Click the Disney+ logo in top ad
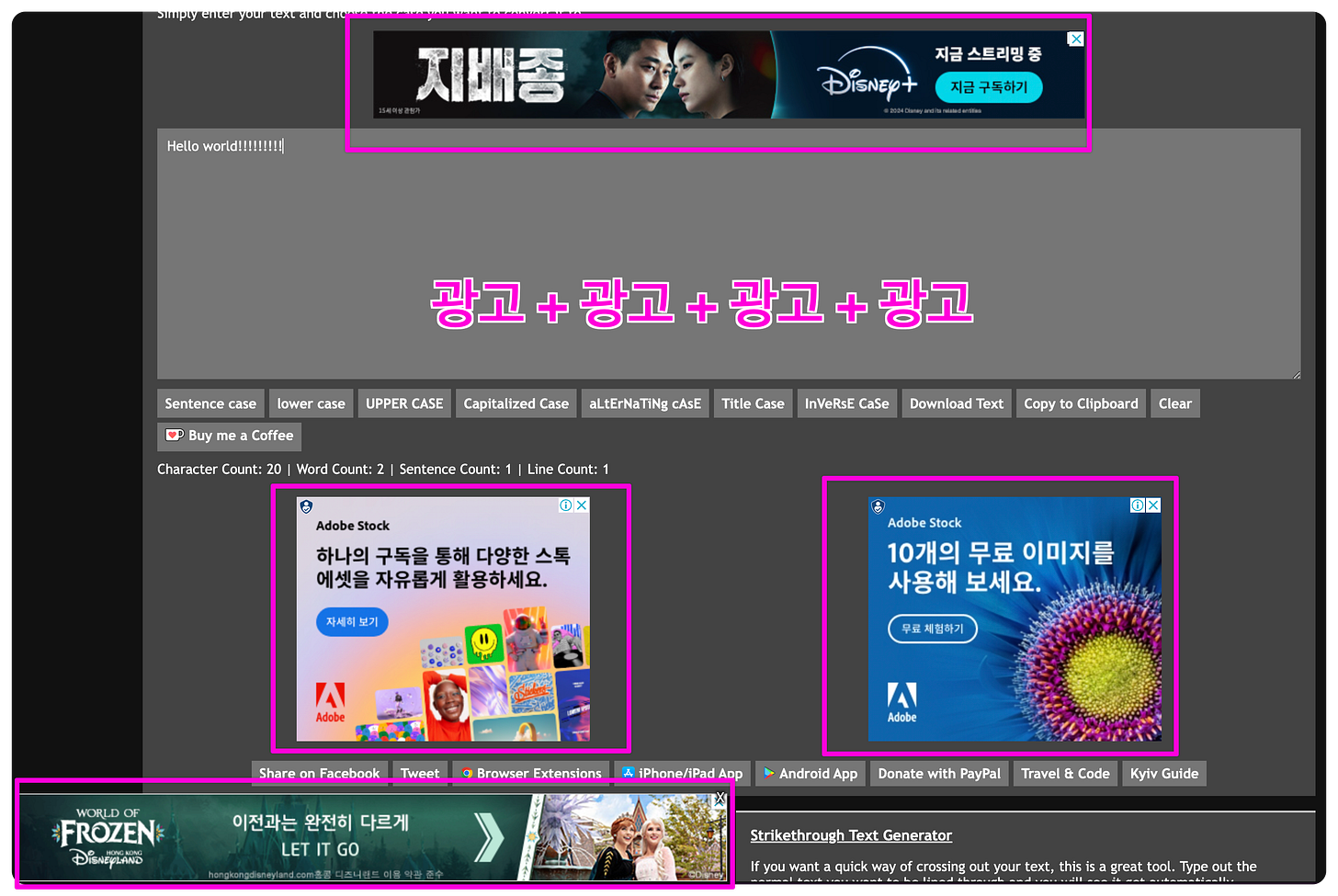 pyautogui.click(x=867, y=75)
